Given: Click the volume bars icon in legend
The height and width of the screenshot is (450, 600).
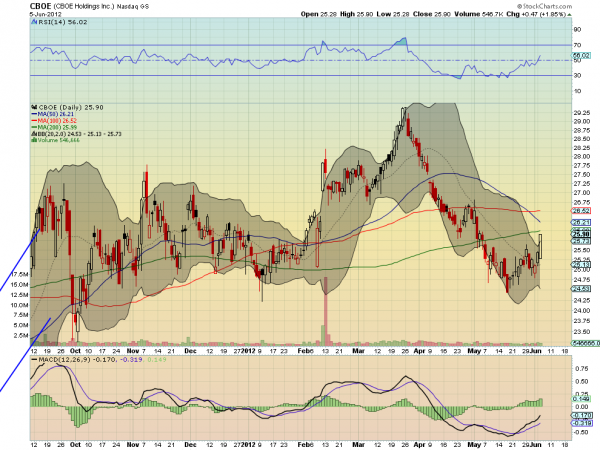Looking at the screenshot, I should [34, 140].
